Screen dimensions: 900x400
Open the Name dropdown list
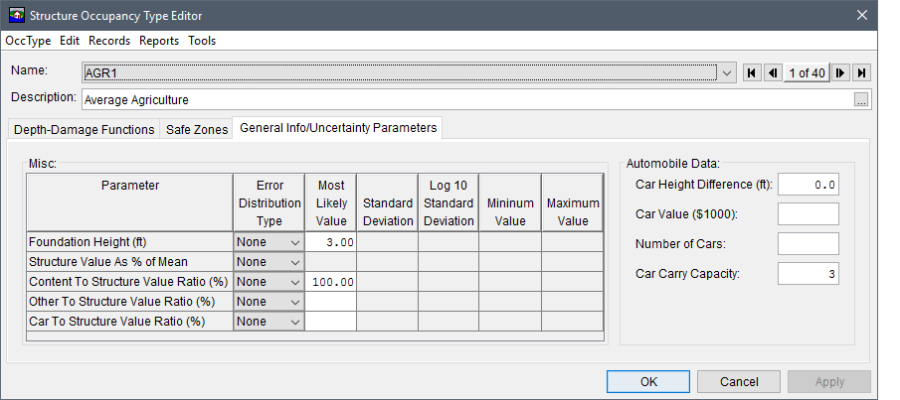coord(727,73)
